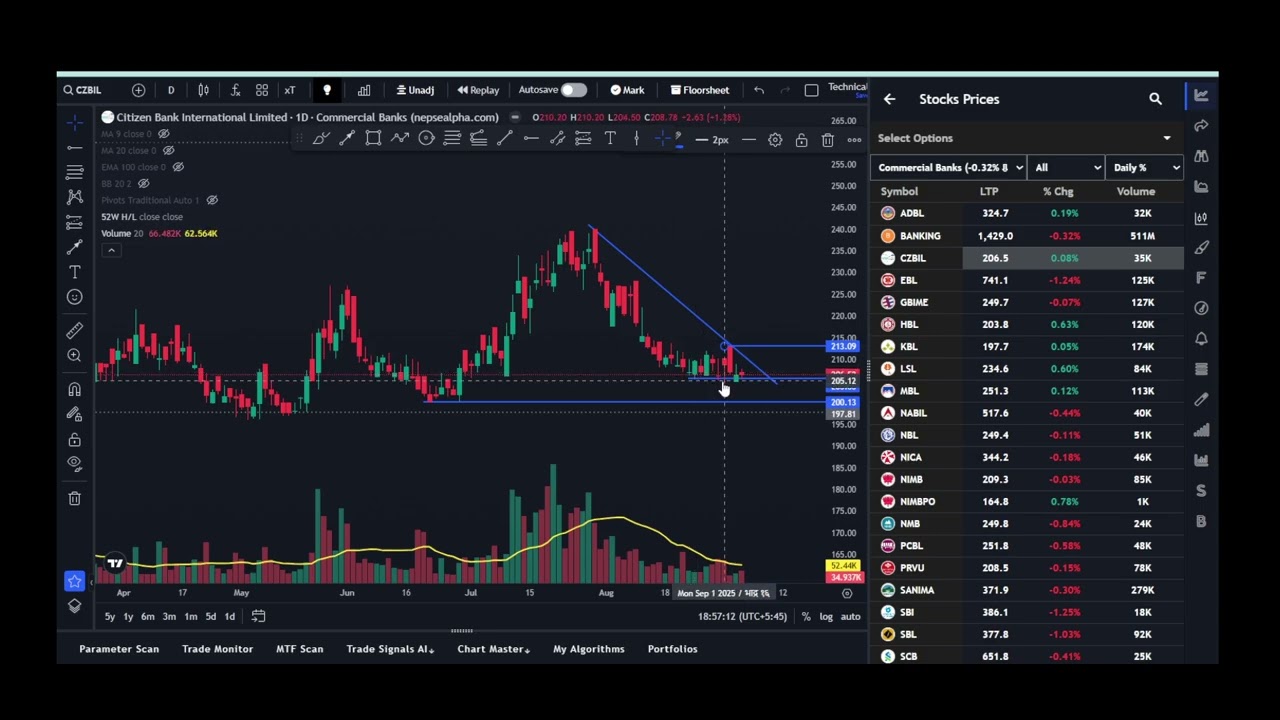Open the MTF Scan tab

pyautogui.click(x=299, y=649)
